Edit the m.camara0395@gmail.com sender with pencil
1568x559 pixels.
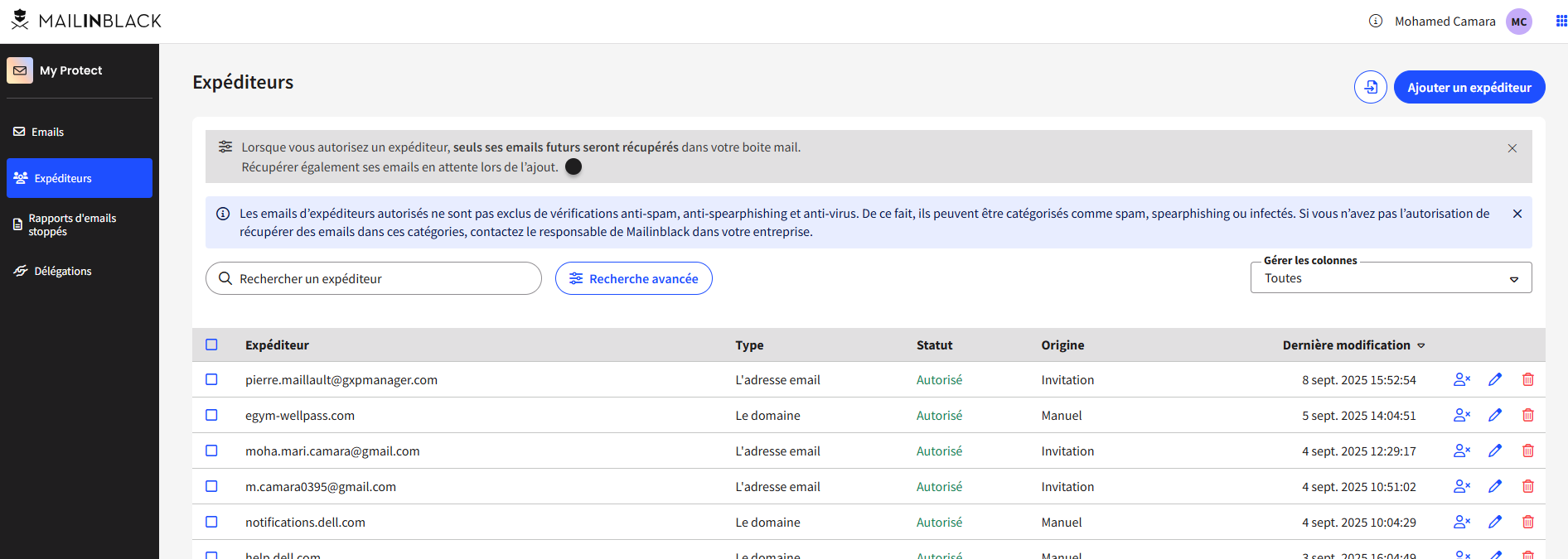click(1495, 486)
